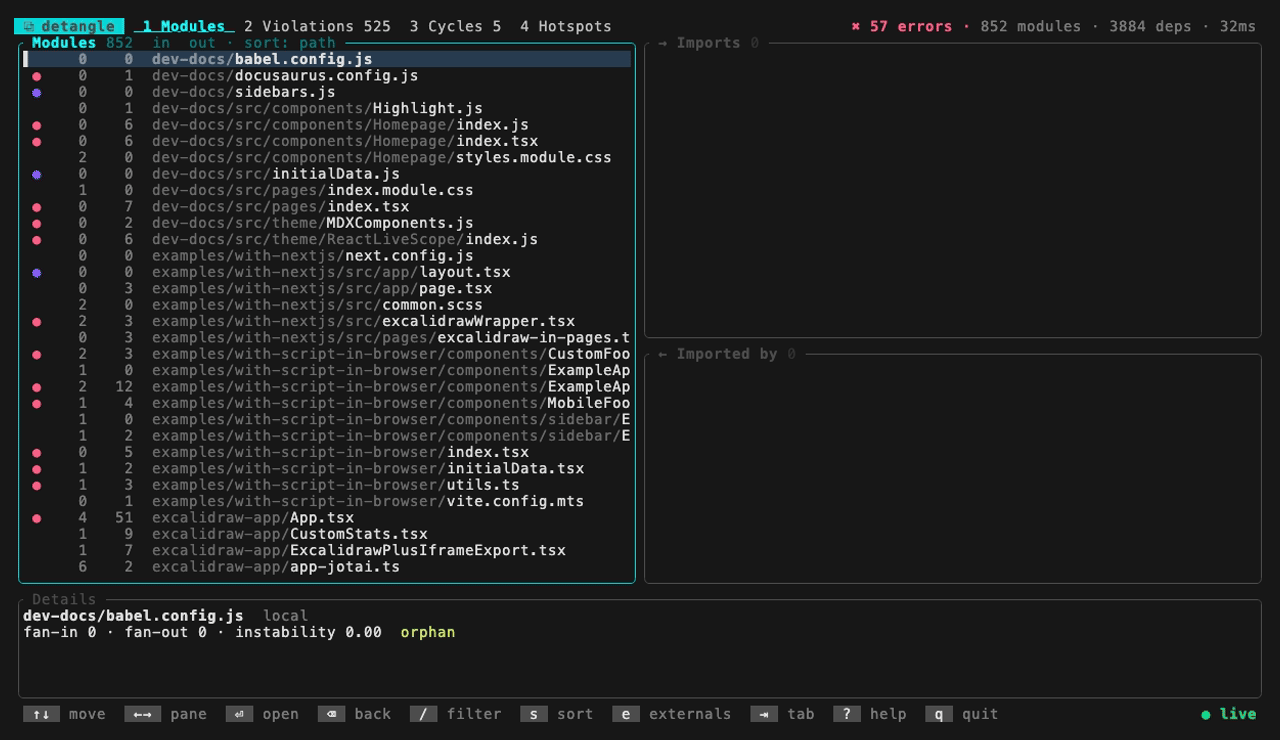Select dev-docs/src/initialData.js row
The image size is (1280, 740).
pyautogui.click(x=327, y=174)
